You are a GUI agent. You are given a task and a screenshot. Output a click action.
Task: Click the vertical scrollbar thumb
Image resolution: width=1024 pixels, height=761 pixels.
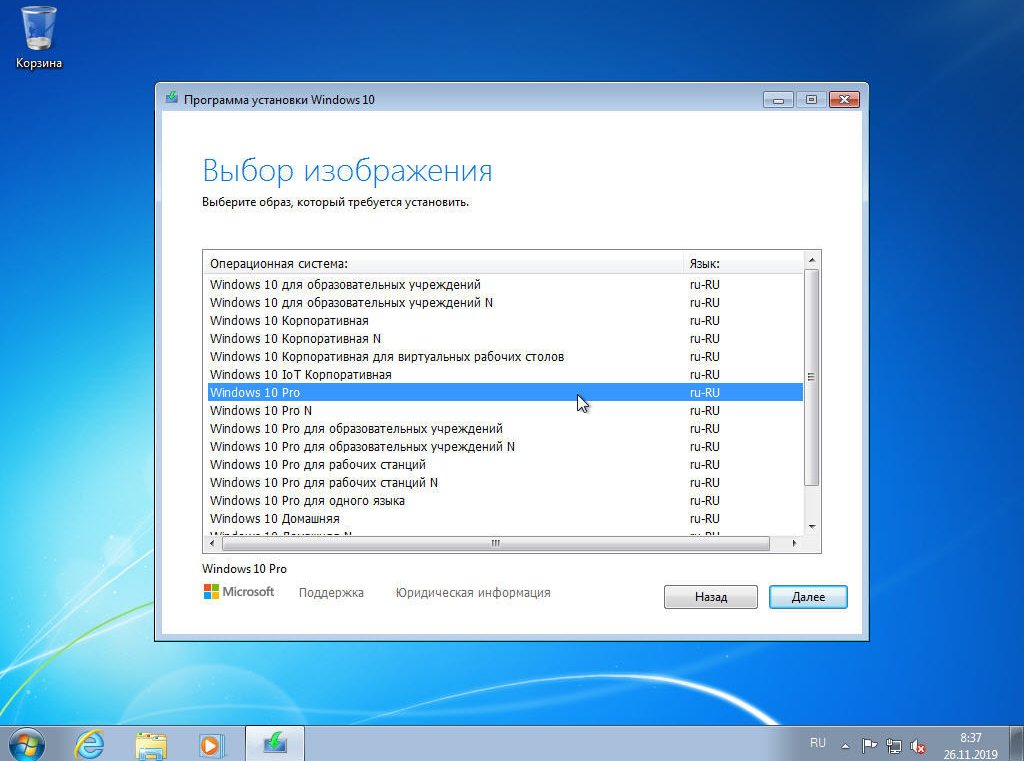click(x=812, y=377)
